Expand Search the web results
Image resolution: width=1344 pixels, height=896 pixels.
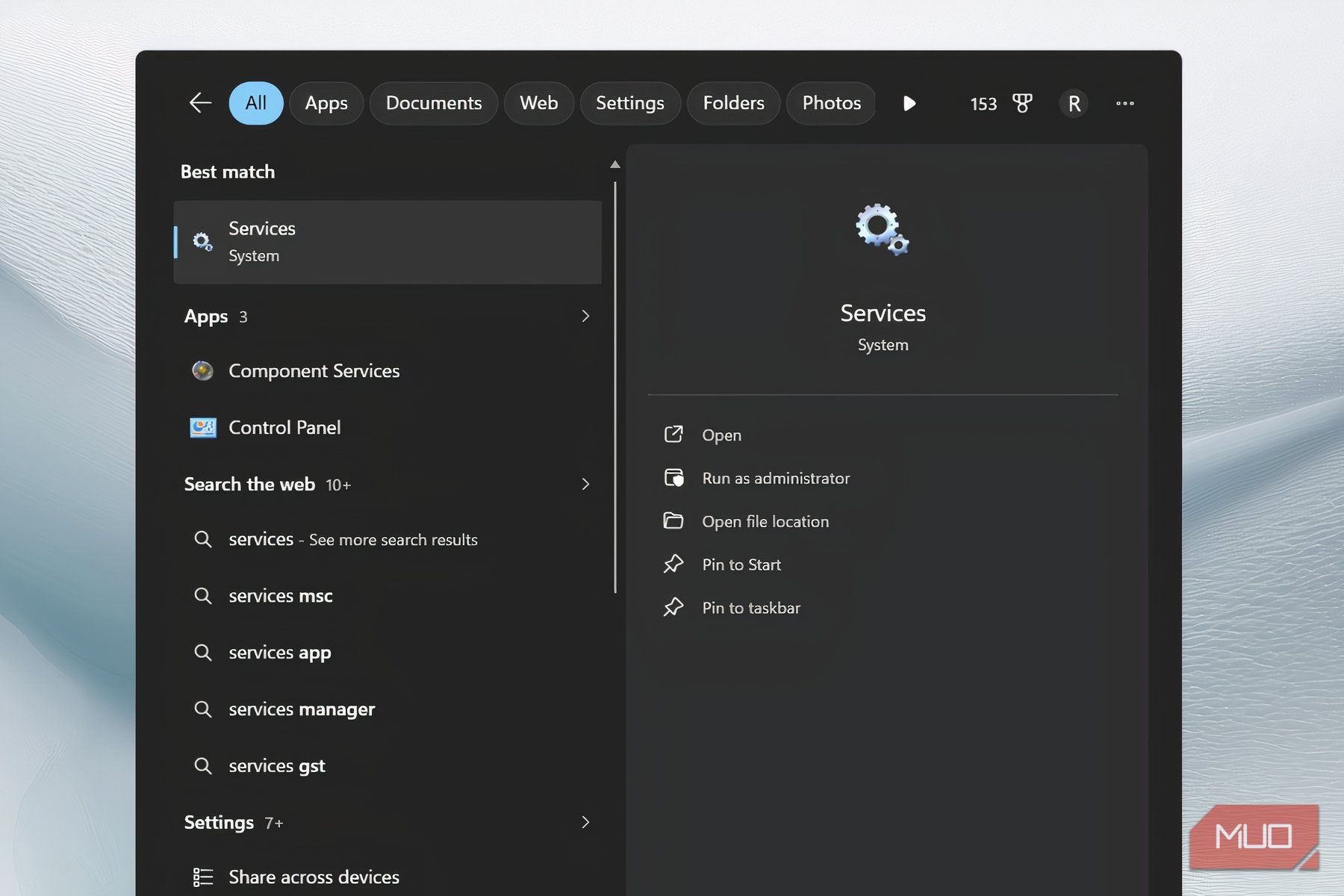pyautogui.click(x=585, y=485)
